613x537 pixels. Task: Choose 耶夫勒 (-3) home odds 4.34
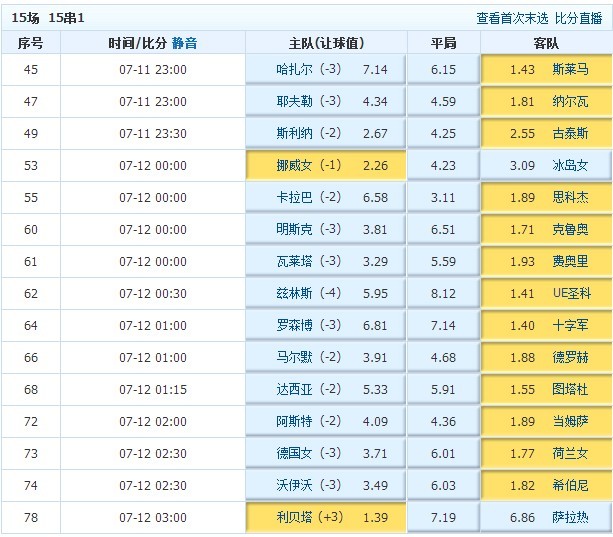pyautogui.click(x=326, y=102)
